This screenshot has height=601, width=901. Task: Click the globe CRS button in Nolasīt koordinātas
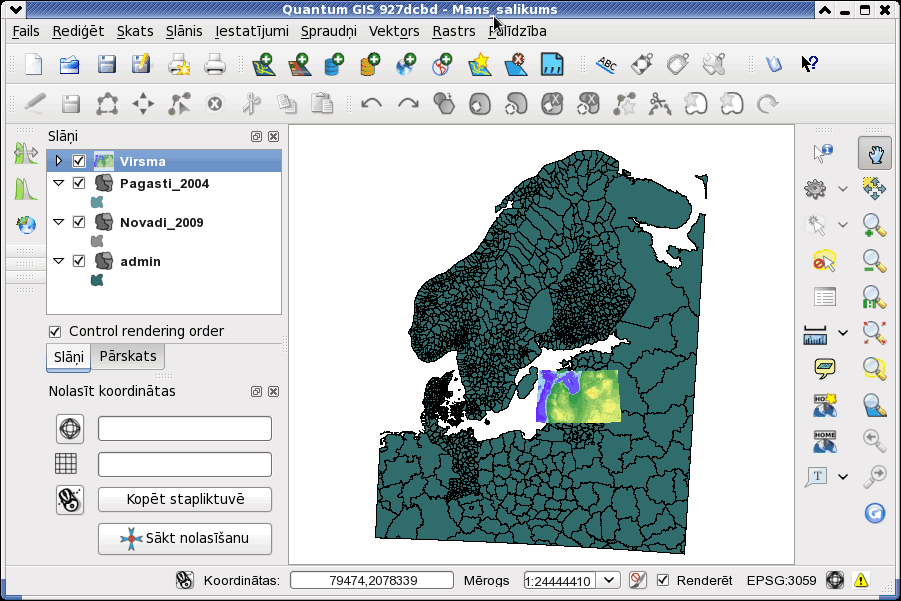(70, 429)
